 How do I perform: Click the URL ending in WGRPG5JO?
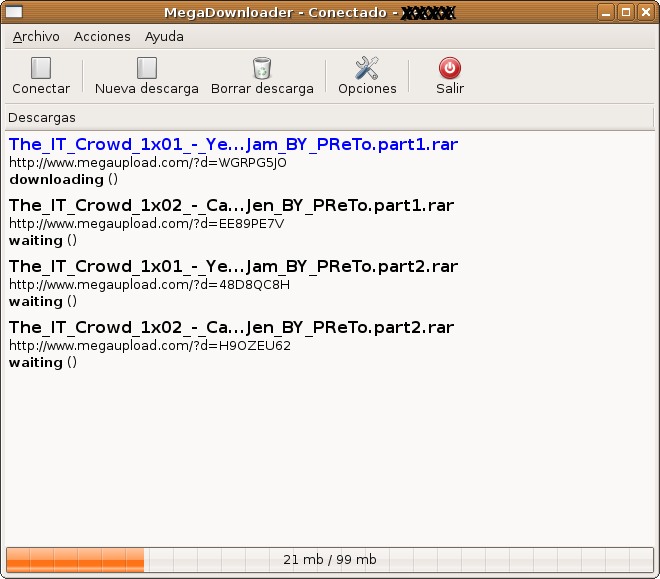click(148, 163)
